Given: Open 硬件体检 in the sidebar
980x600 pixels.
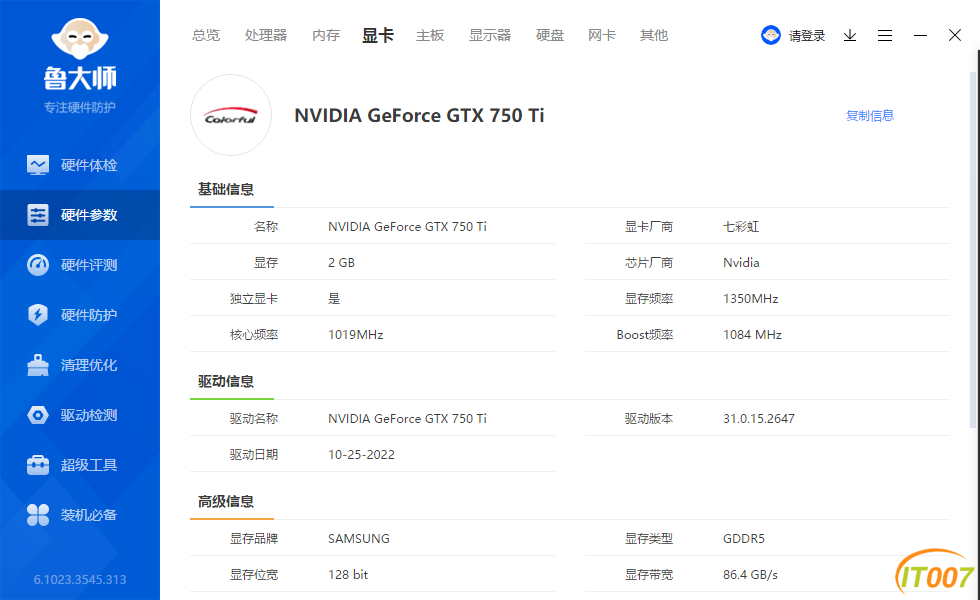Looking at the screenshot, I should pyautogui.click(x=80, y=165).
